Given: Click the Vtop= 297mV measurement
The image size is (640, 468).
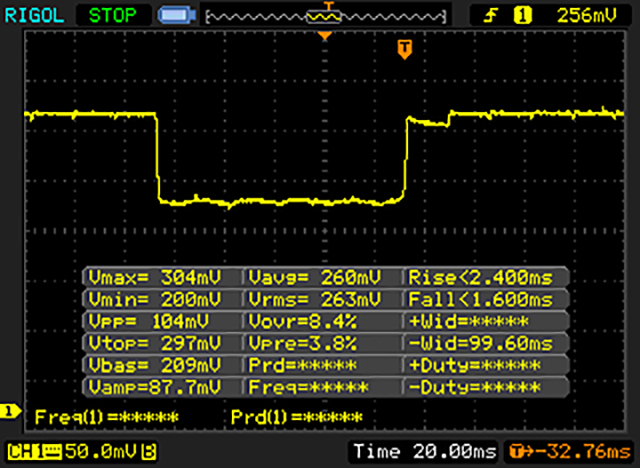Looking at the screenshot, I should pyautogui.click(x=155, y=343).
